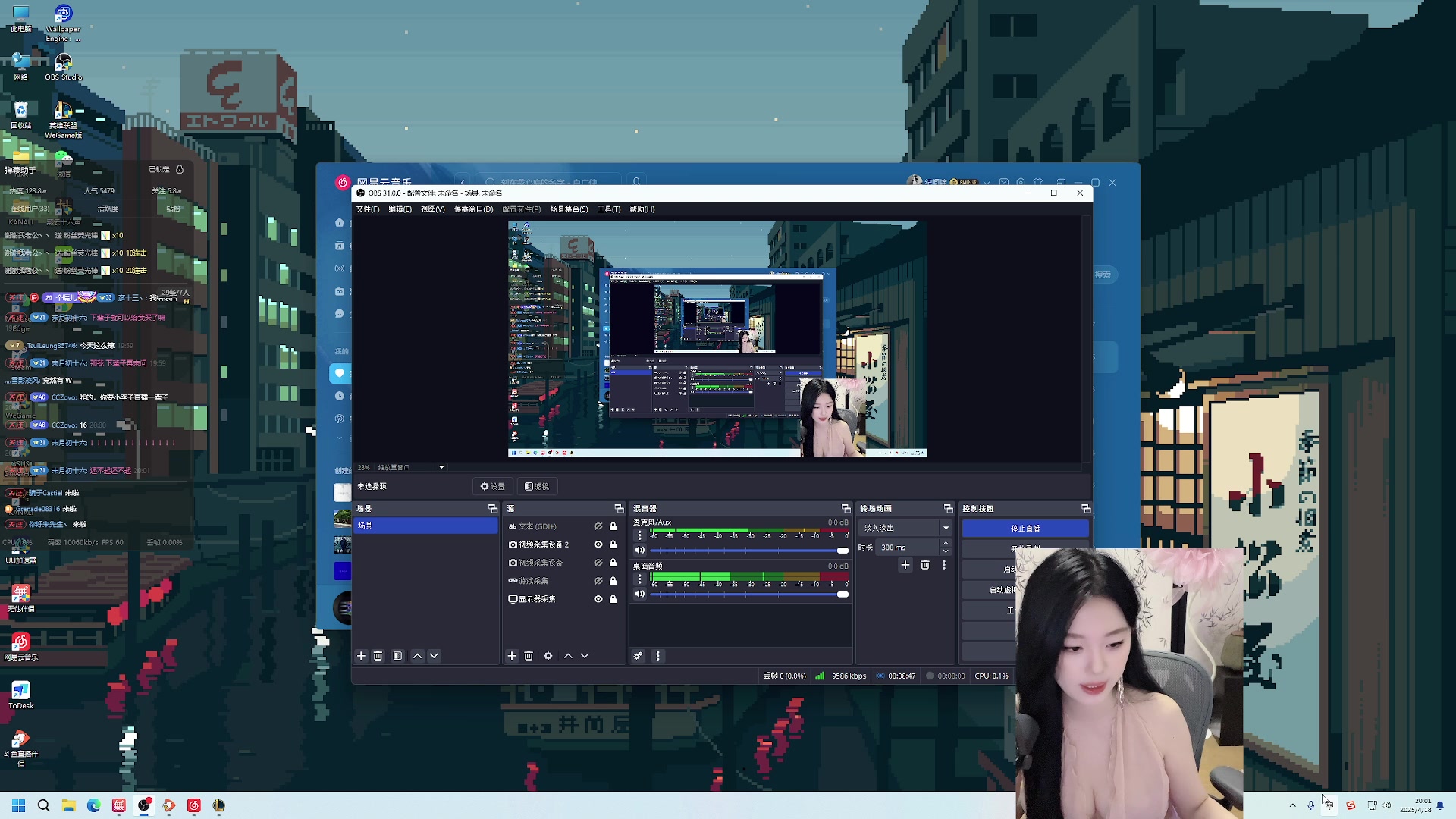This screenshot has height=819, width=1456.
Task: Open transition properties three-dot menu
Action: tap(944, 565)
